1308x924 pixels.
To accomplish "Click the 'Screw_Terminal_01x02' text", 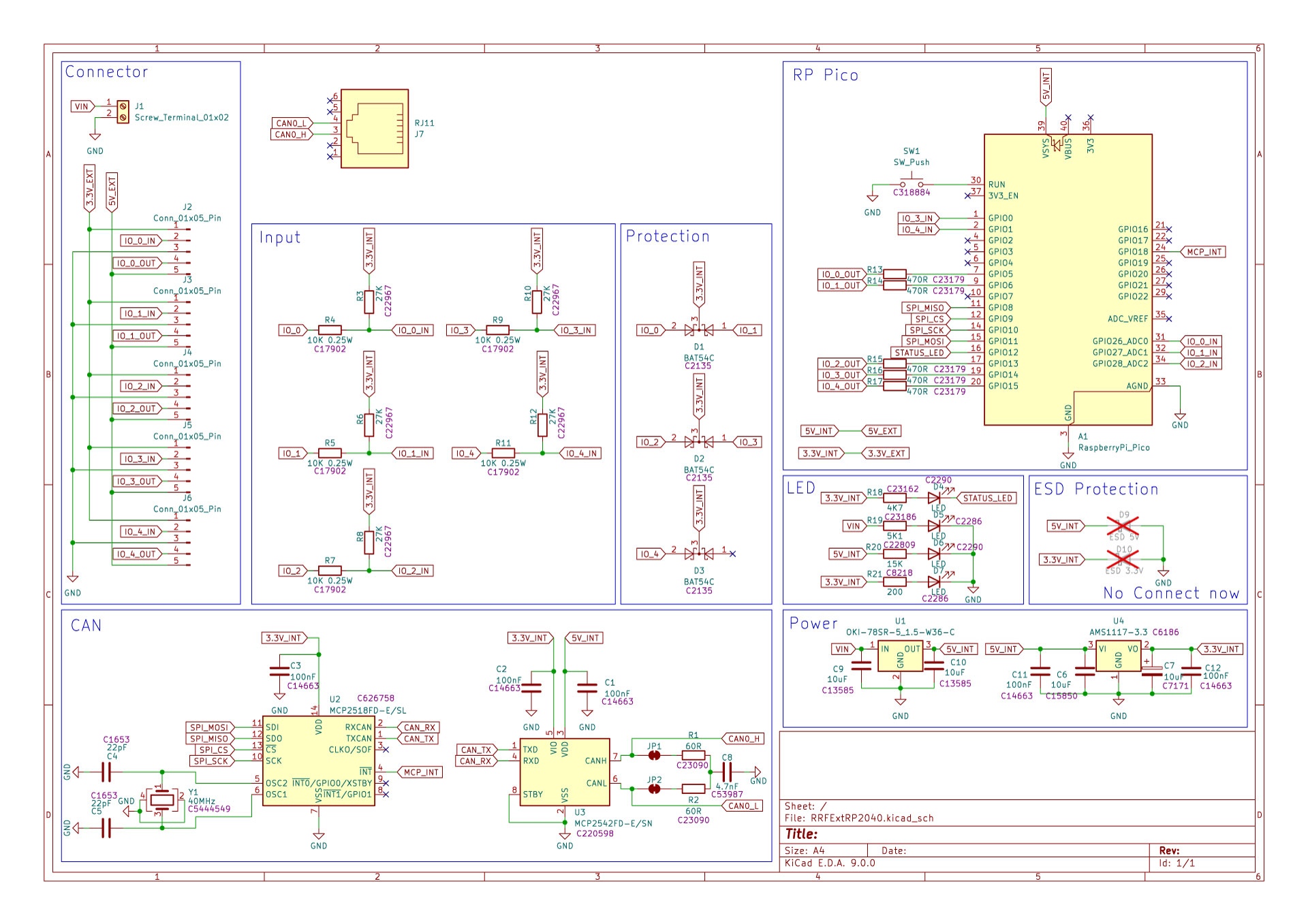I will pos(182,117).
